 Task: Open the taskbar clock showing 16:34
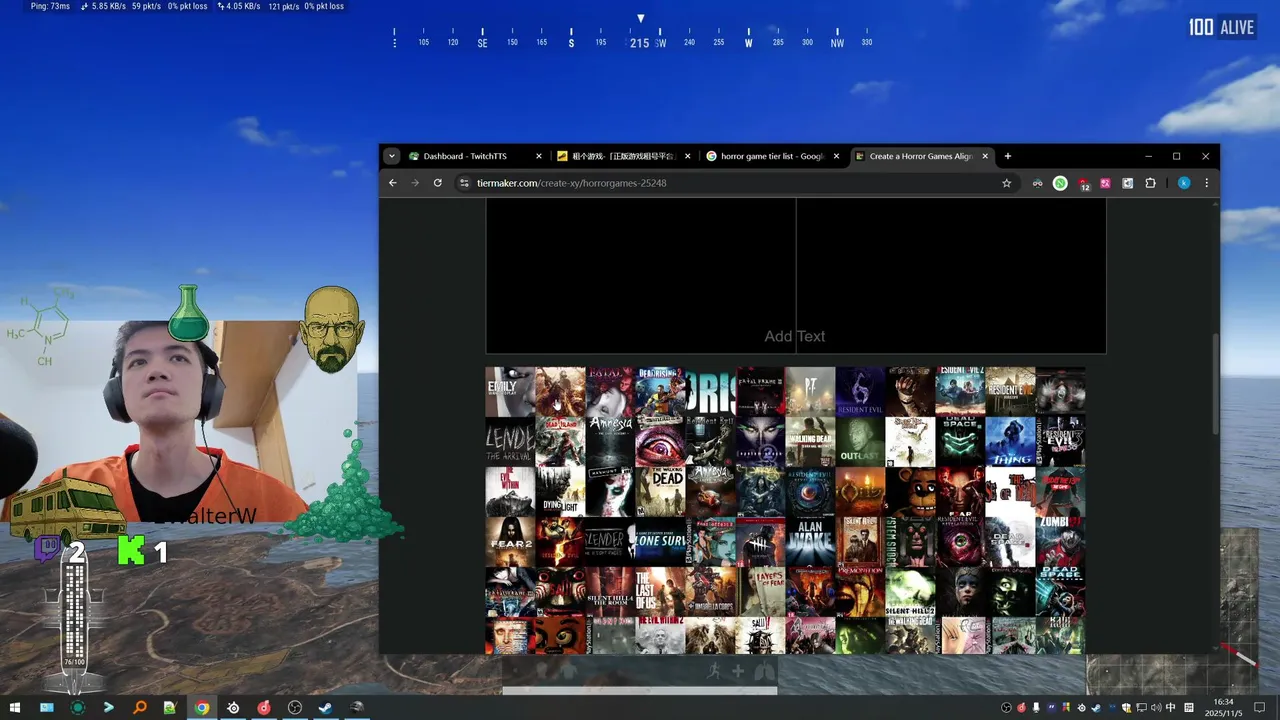click(1223, 707)
